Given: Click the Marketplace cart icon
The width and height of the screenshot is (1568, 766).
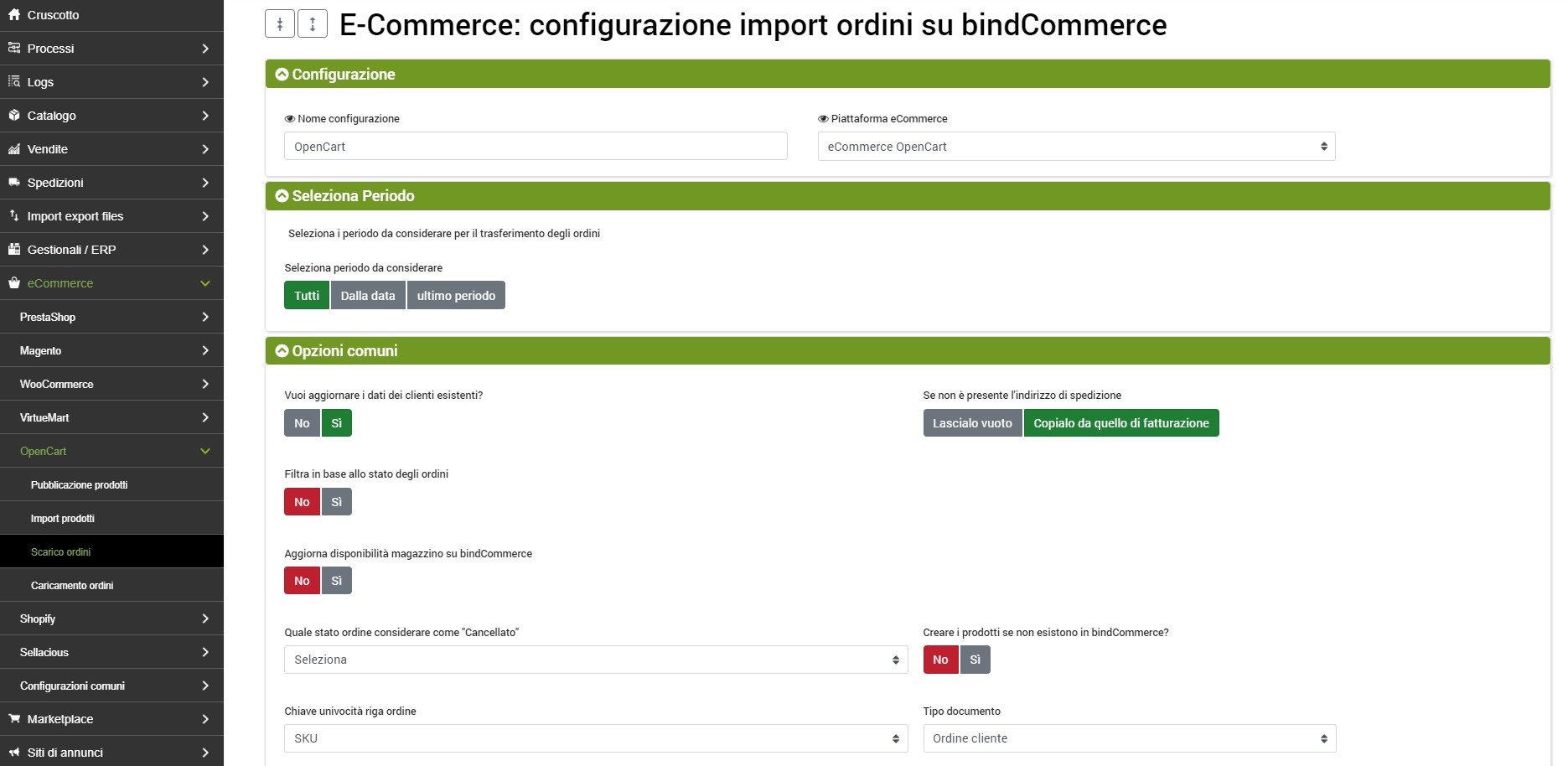Looking at the screenshot, I should point(14,718).
